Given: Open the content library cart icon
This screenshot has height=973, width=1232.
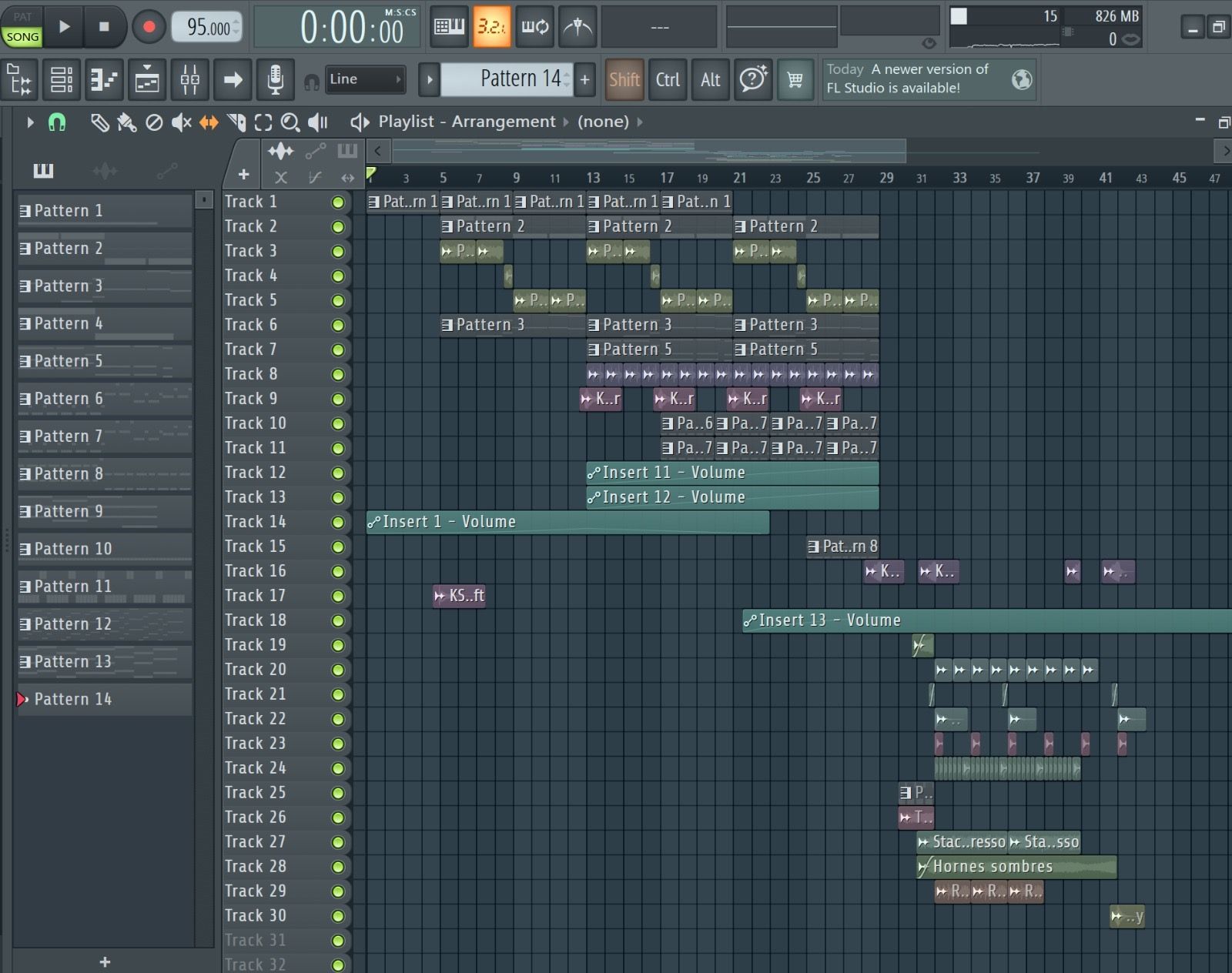Looking at the screenshot, I should [795, 79].
